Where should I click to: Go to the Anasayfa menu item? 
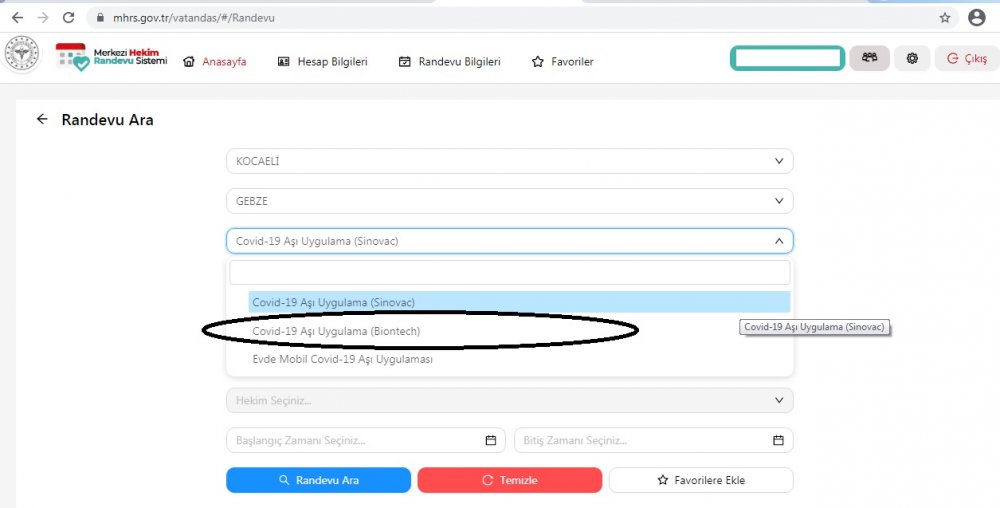tap(215, 62)
